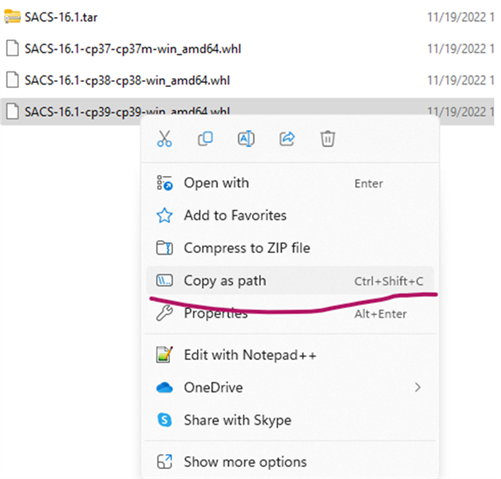The width and height of the screenshot is (501, 479).
Task: Click the SACS-16.1.tar archive folder icon
Action: click(x=12, y=17)
